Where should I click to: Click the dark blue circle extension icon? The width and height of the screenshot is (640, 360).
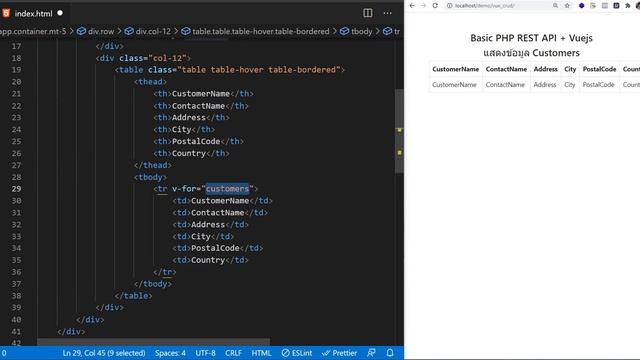582,5
